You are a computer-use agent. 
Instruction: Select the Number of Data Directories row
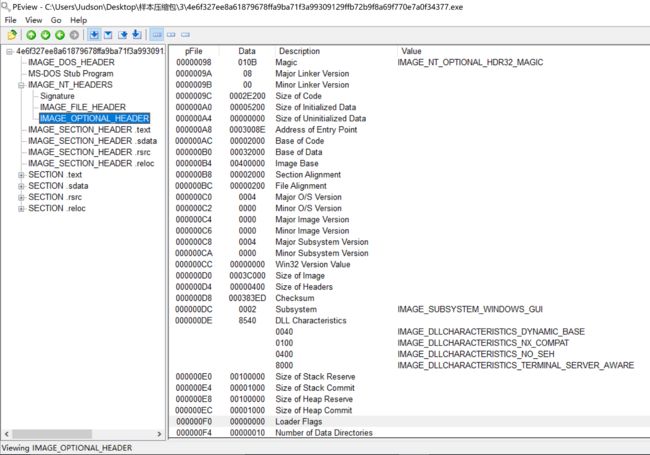click(x=408, y=433)
